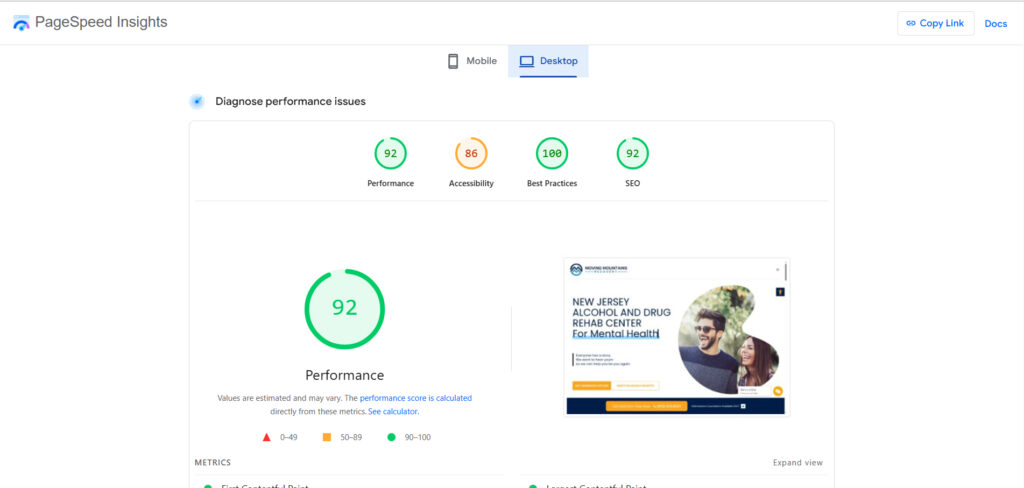Click the rehab center page screenshot thumbnail
The width and height of the screenshot is (1024, 488).
[x=676, y=336]
